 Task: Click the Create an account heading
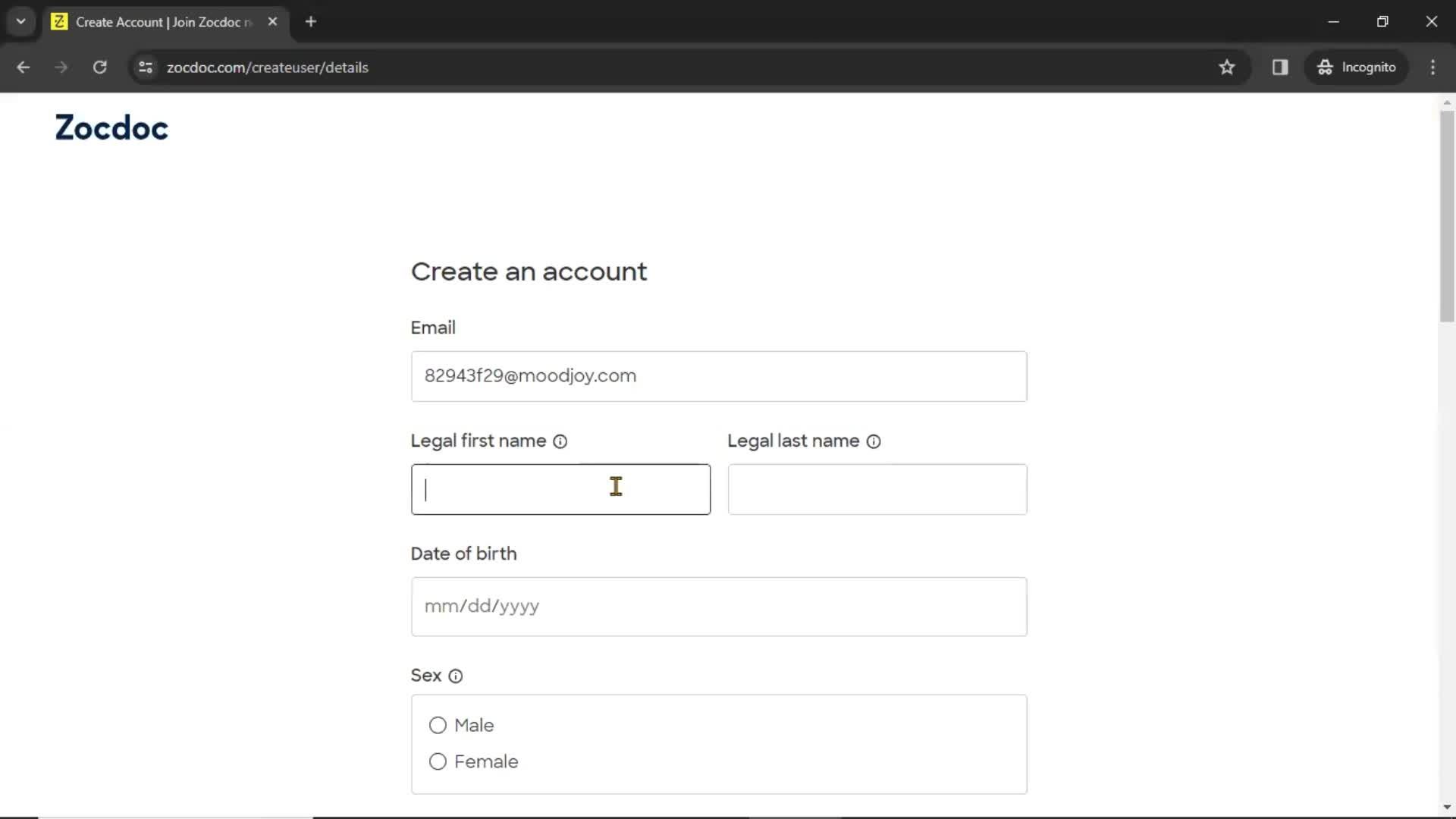click(x=529, y=271)
